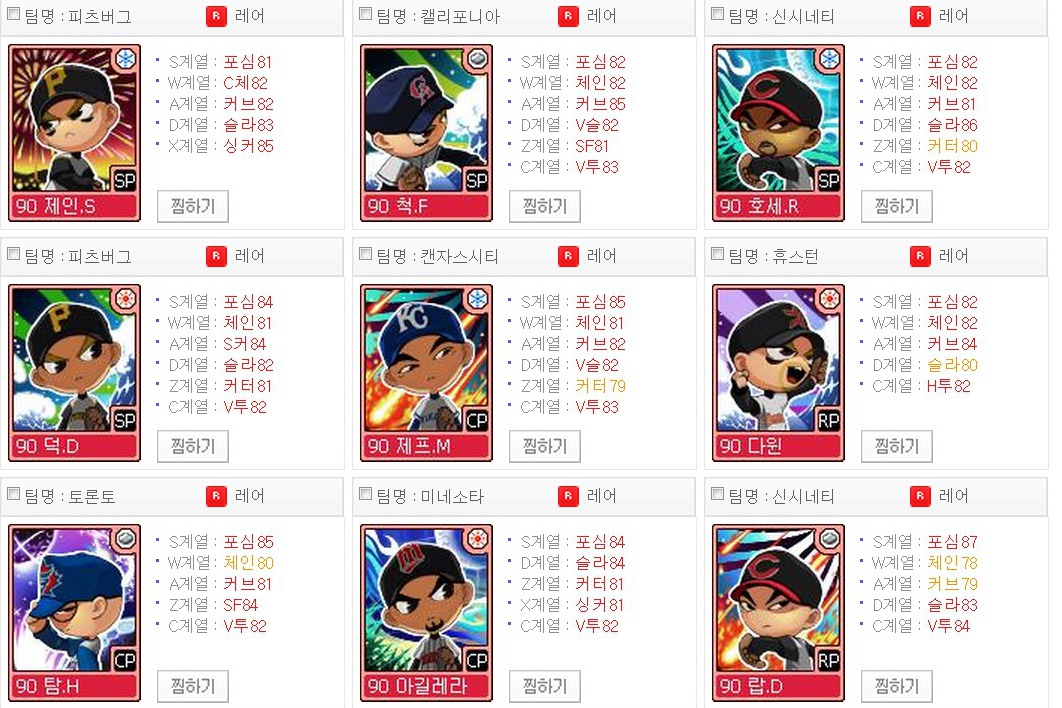Image resolution: width=1062 pixels, height=708 pixels.
Task: Open the 랍.D player card thumbnail
Action: click(x=778, y=612)
